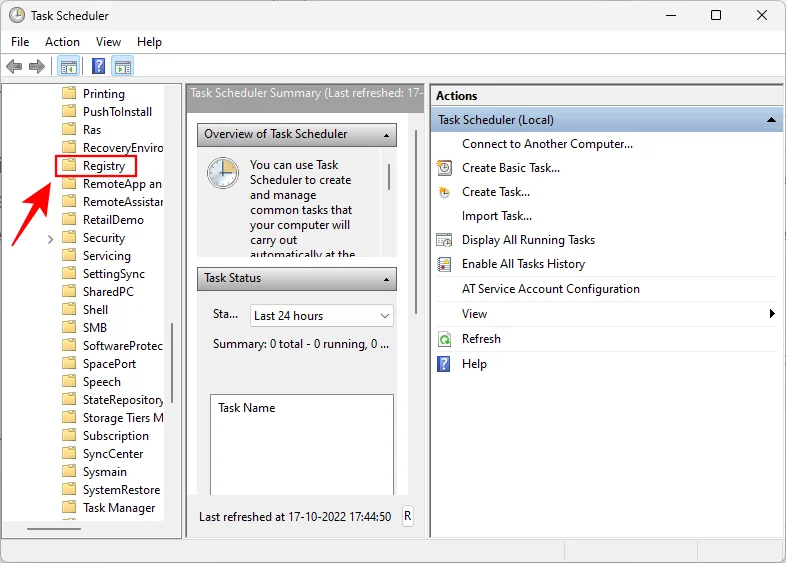Open the Action menu
Screen dimensions: 786x563
point(62,42)
